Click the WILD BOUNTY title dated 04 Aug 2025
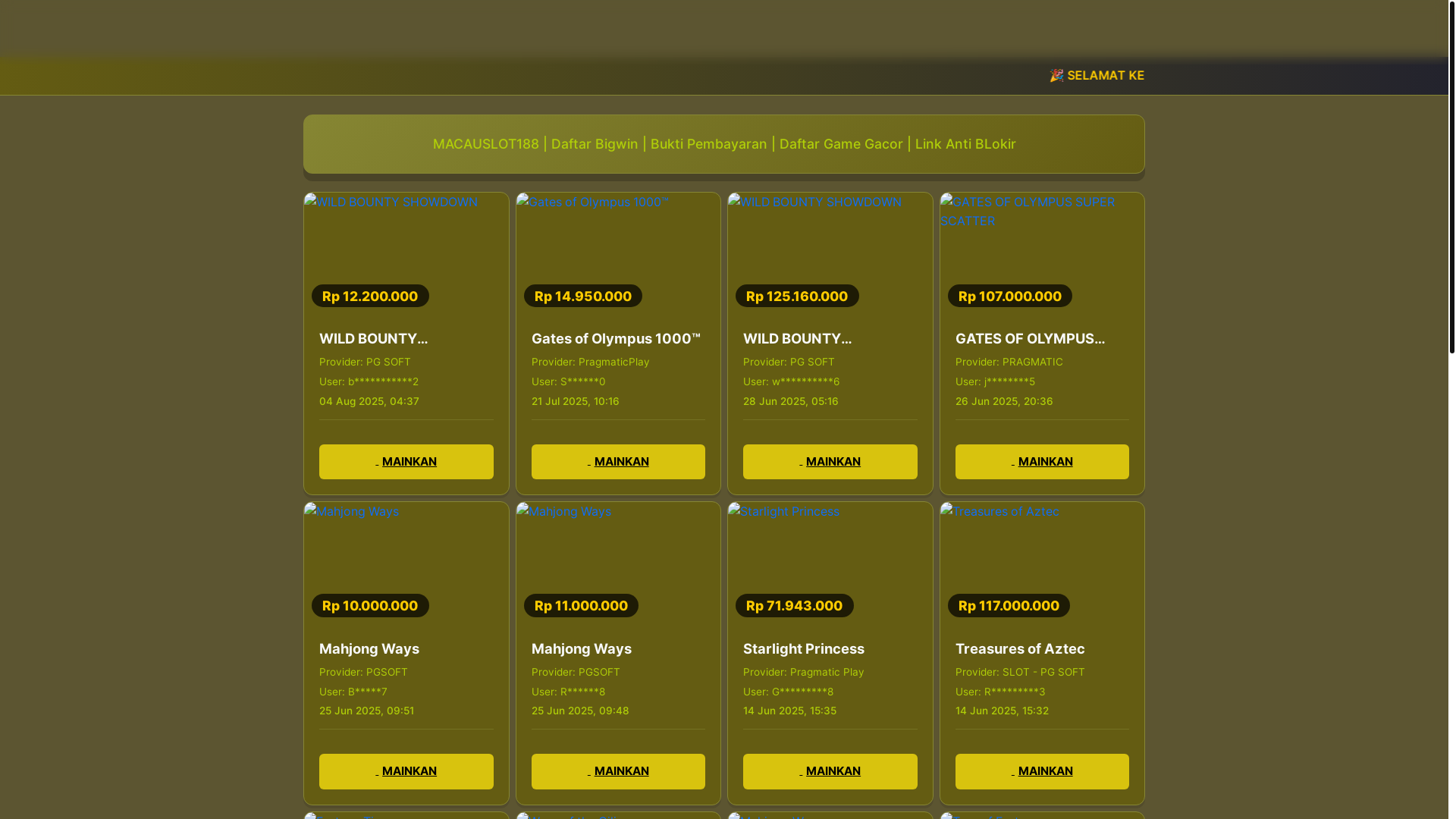This screenshot has height=819, width=1456. tap(373, 339)
